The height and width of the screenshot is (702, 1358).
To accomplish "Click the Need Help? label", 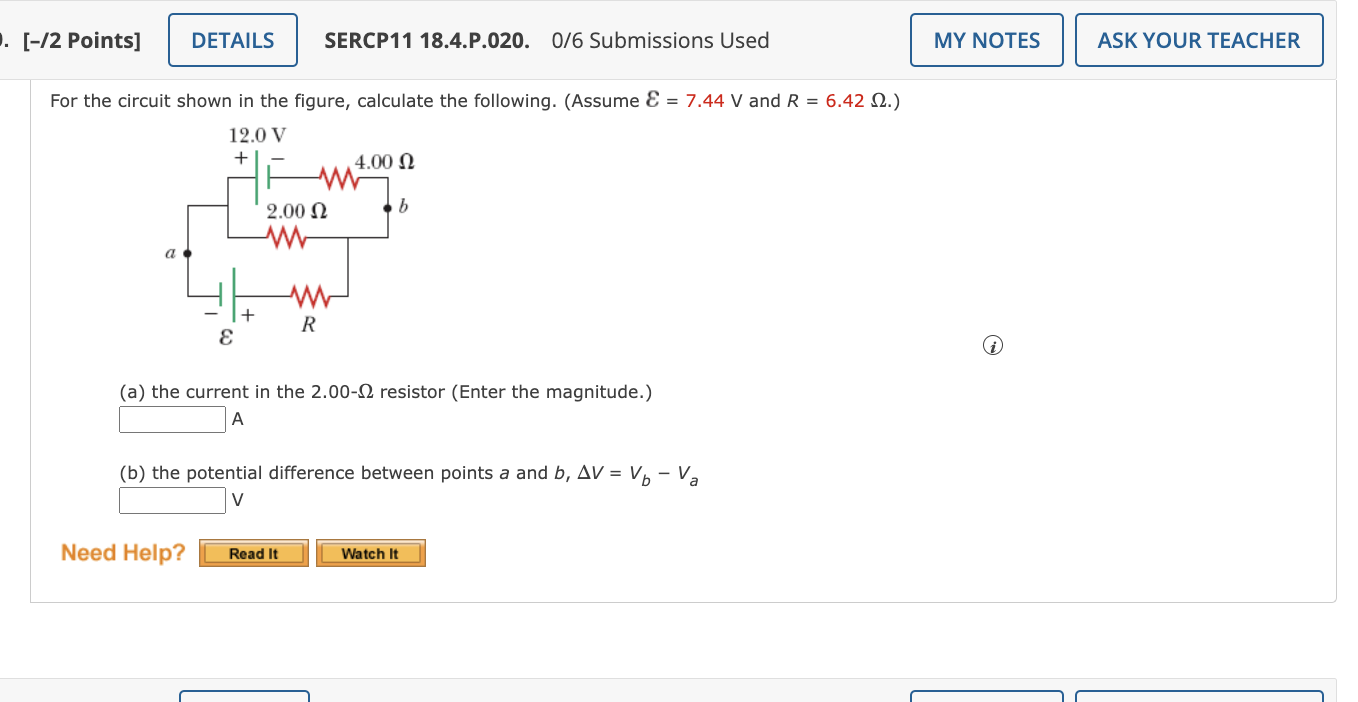I will [122, 551].
